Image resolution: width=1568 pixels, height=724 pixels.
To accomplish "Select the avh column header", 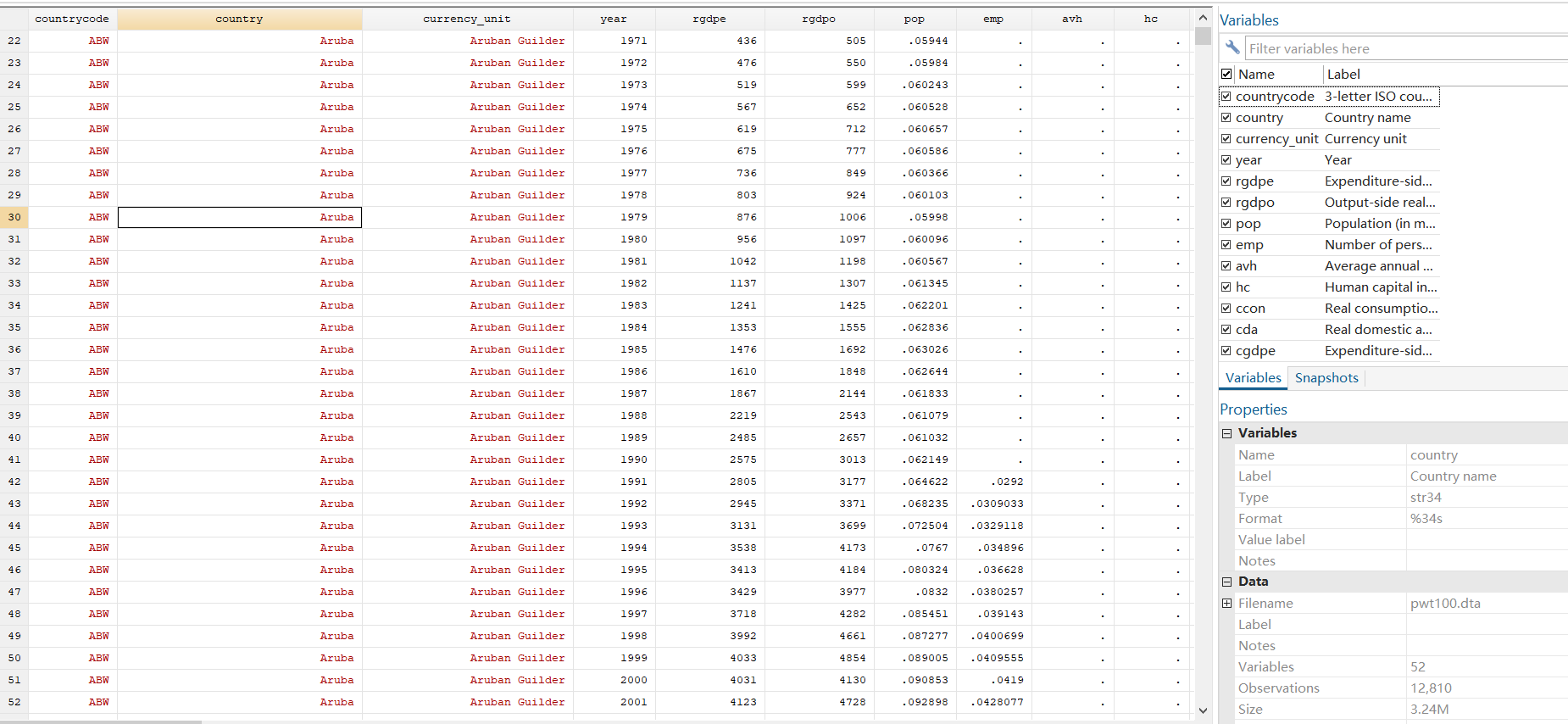I will [1072, 19].
